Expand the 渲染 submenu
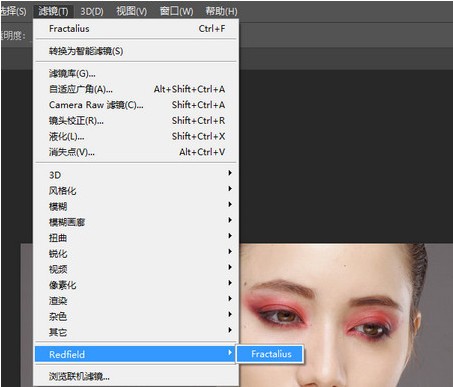Viewport: 453px width, 387px height. point(136,300)
